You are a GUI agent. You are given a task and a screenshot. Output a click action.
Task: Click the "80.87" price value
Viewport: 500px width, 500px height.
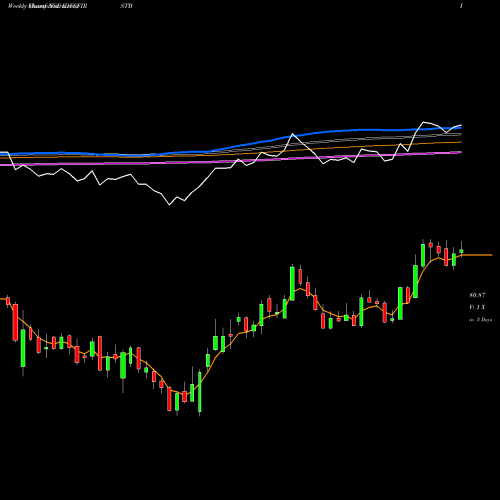(x=477, y=295)
